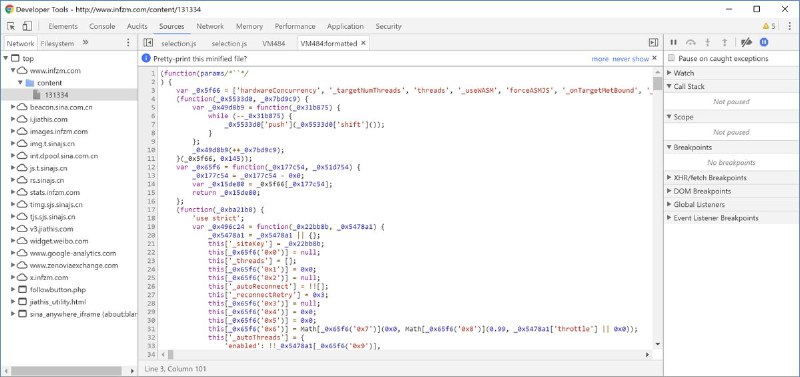
Task: Expand XHR/fetch Breakpoints section
Action: (669, 178)
